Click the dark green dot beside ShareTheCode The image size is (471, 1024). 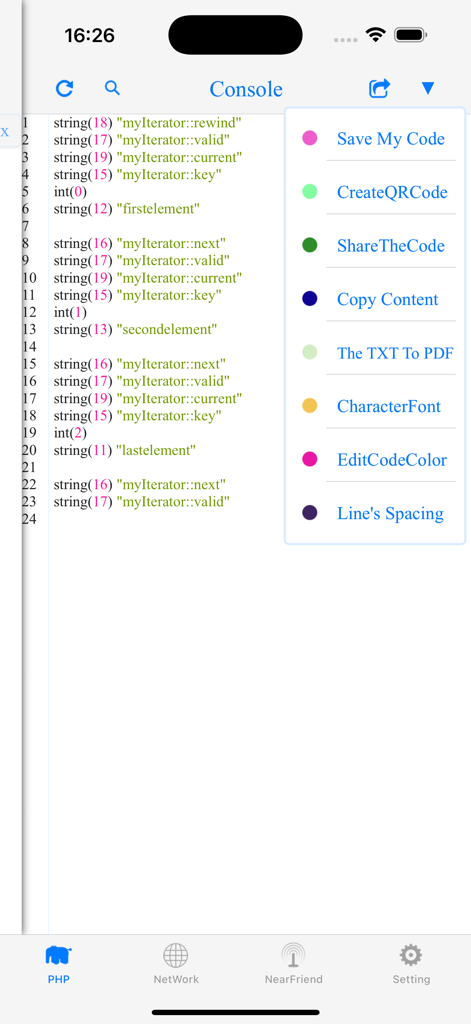click(x=310, y=245)
